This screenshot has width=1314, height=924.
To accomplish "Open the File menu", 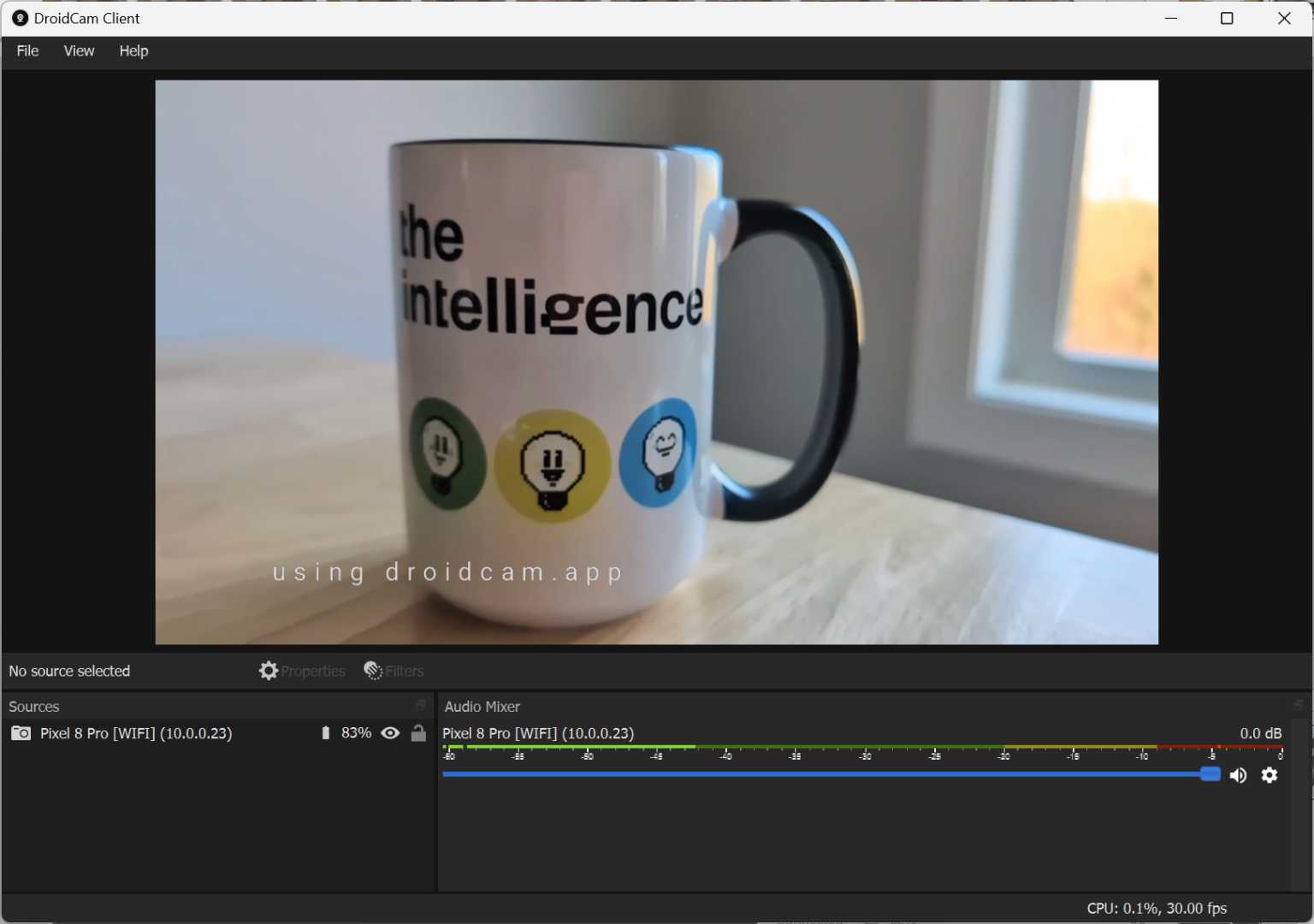I will [27, 50].
